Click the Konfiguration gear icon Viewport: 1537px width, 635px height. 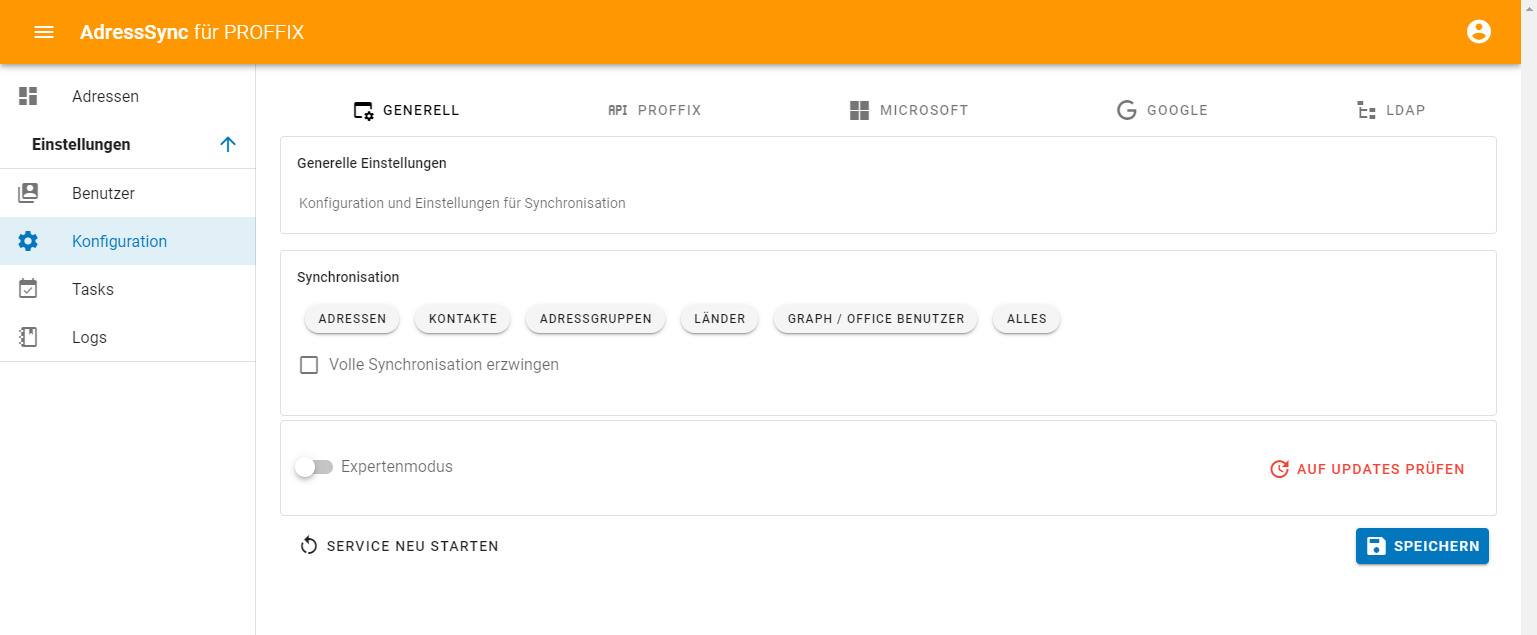pyautogui.click(x=28, y=241)
